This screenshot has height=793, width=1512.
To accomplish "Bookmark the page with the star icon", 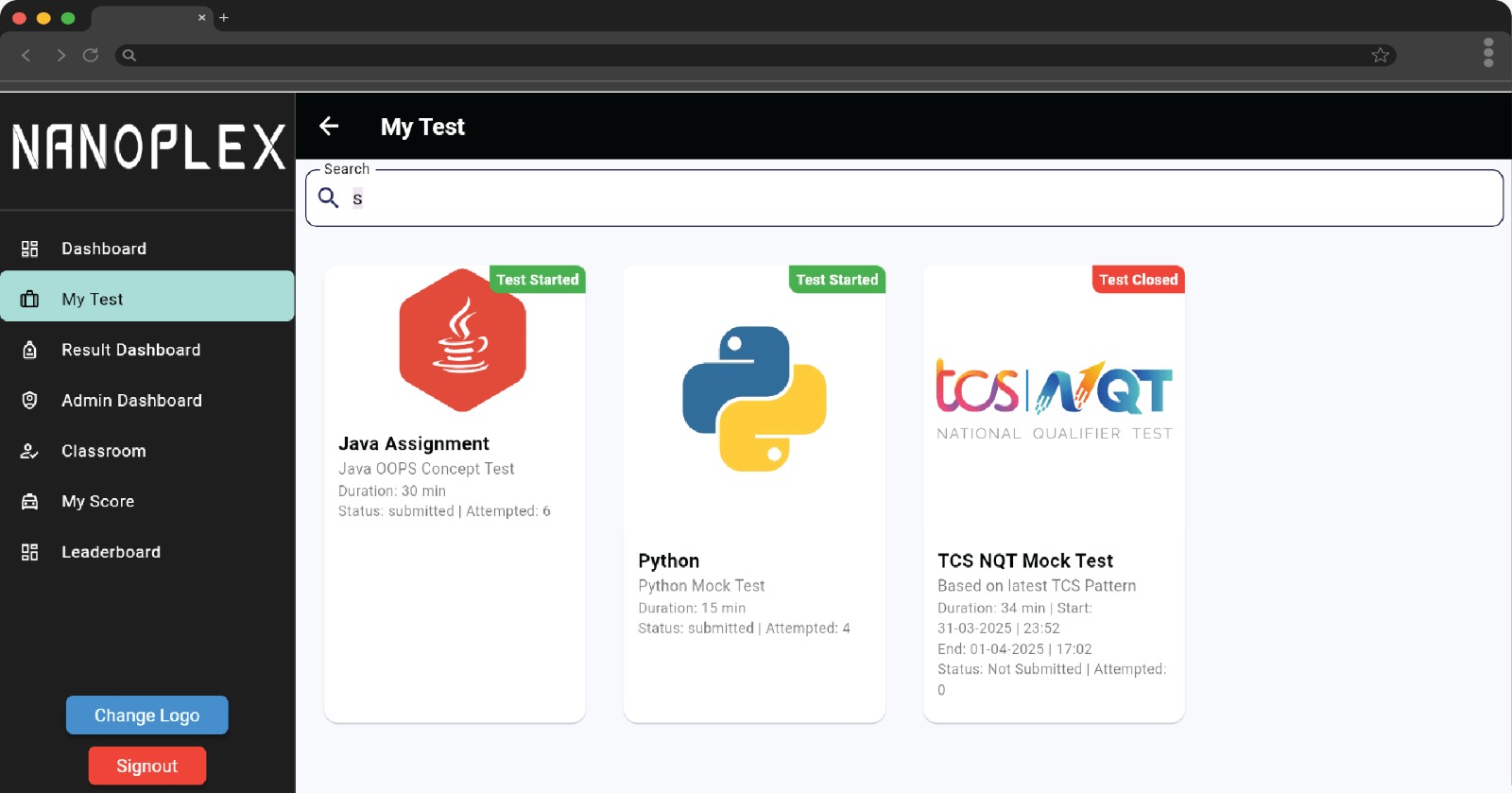I will [x=1381, y=55].
